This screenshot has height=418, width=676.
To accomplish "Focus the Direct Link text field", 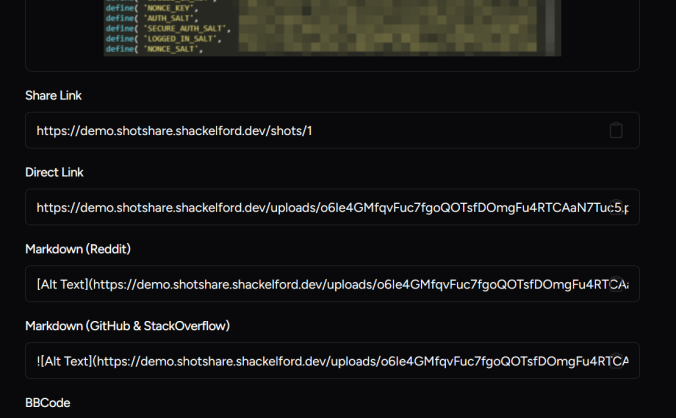I will pyautogui.click(x=300, y=207).
